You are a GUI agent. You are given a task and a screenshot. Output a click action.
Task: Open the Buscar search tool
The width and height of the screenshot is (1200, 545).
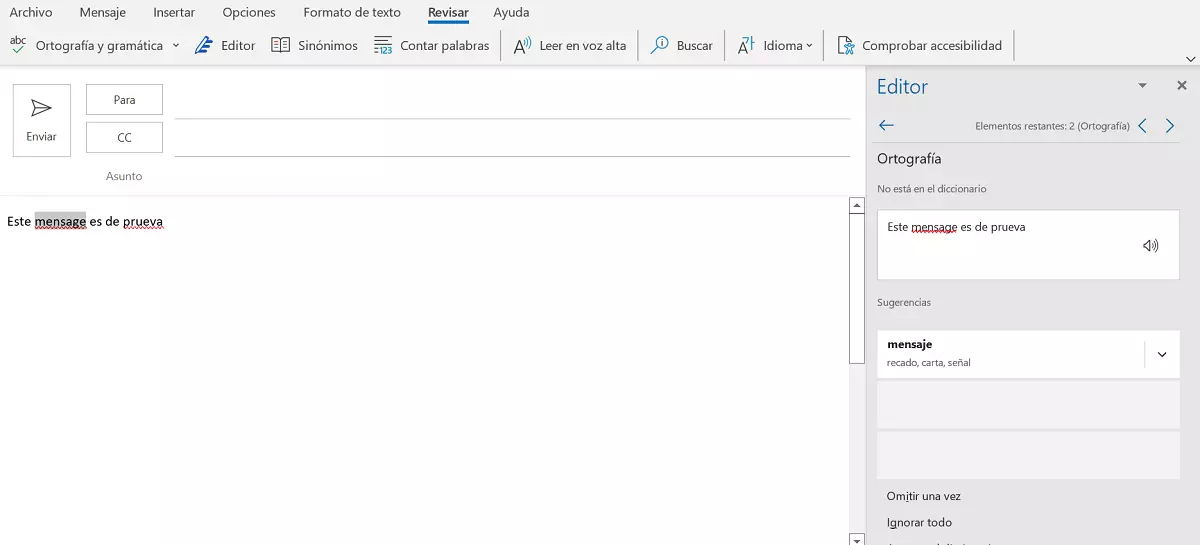(x=681, y=45)
